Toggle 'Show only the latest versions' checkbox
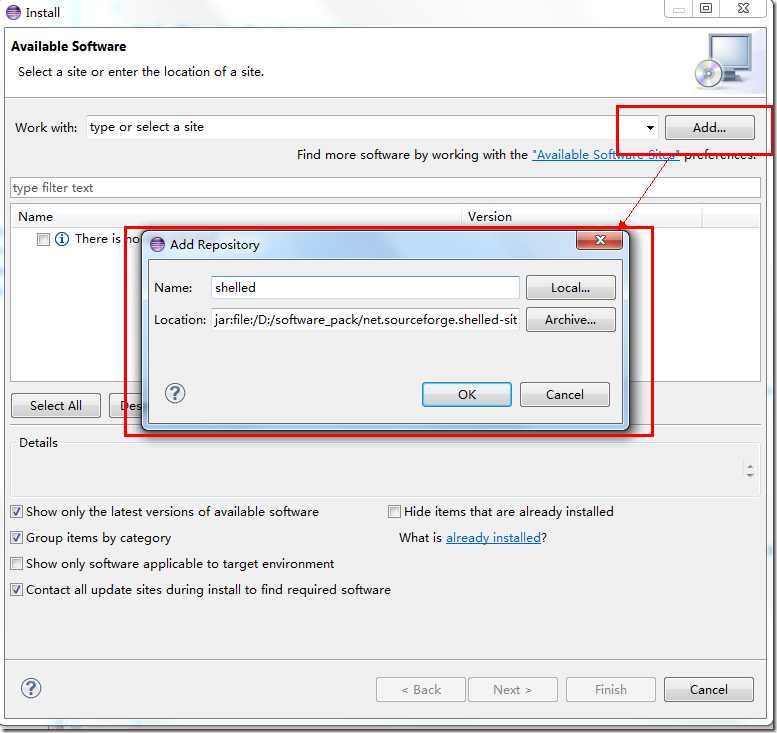Image resolution: width=777 pixels, height=733 pixels. coord(16,511)
